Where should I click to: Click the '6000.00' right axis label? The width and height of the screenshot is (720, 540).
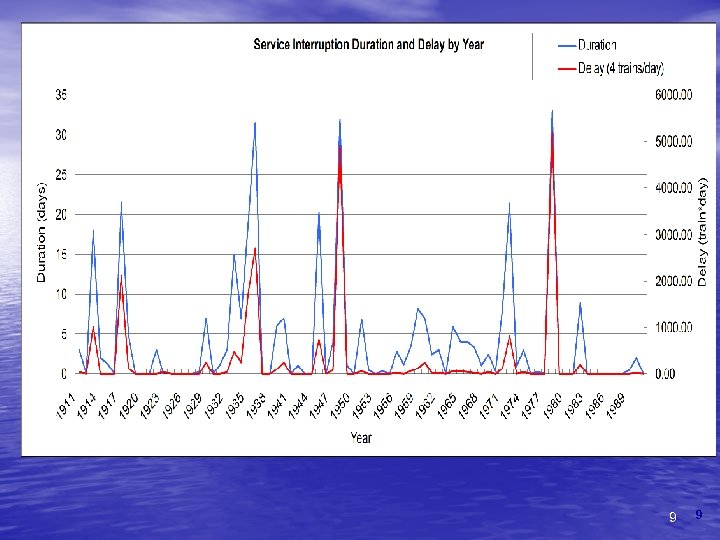click(674, 95)
